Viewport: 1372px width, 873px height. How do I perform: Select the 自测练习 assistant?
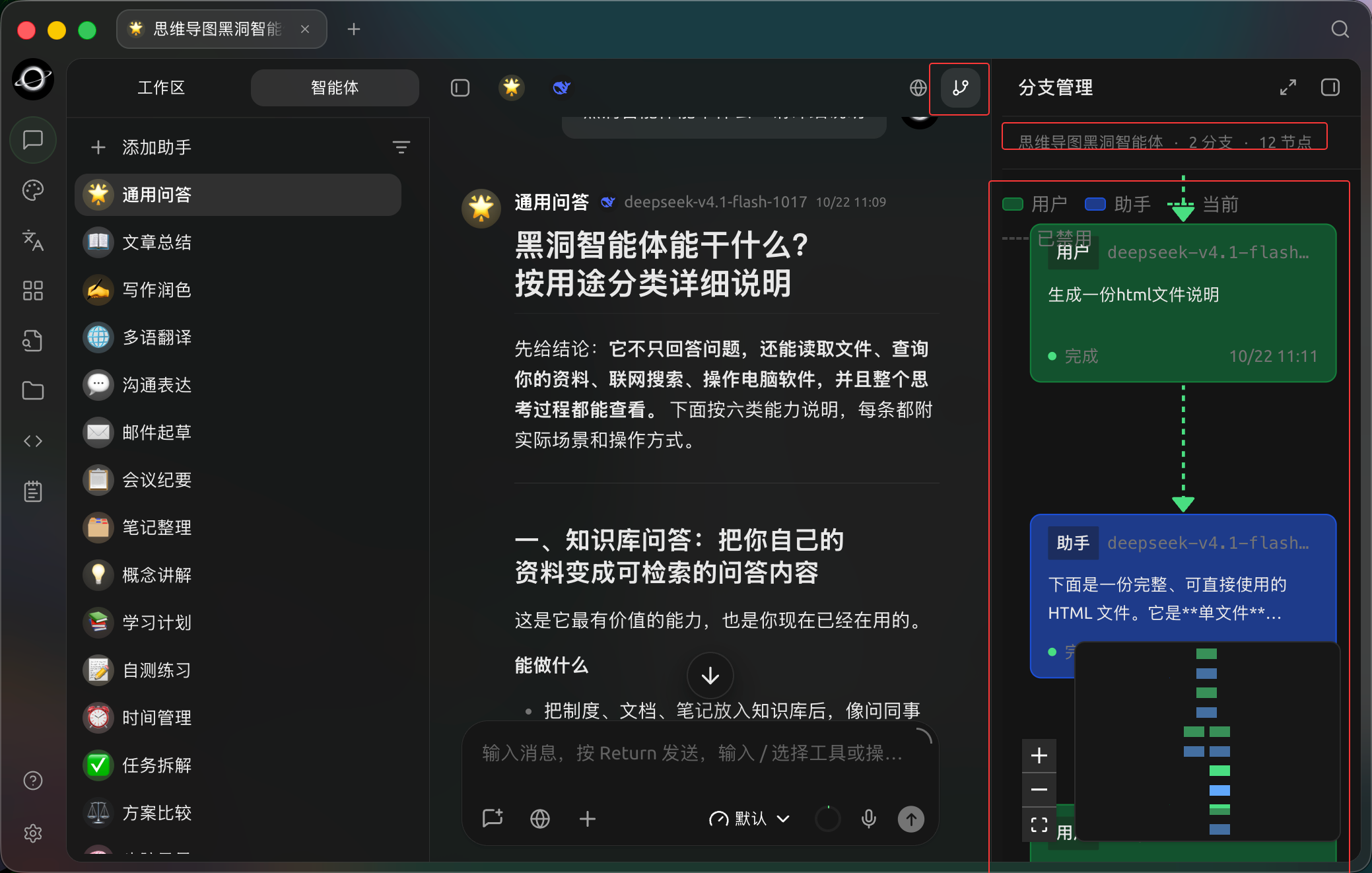(238, 670)
